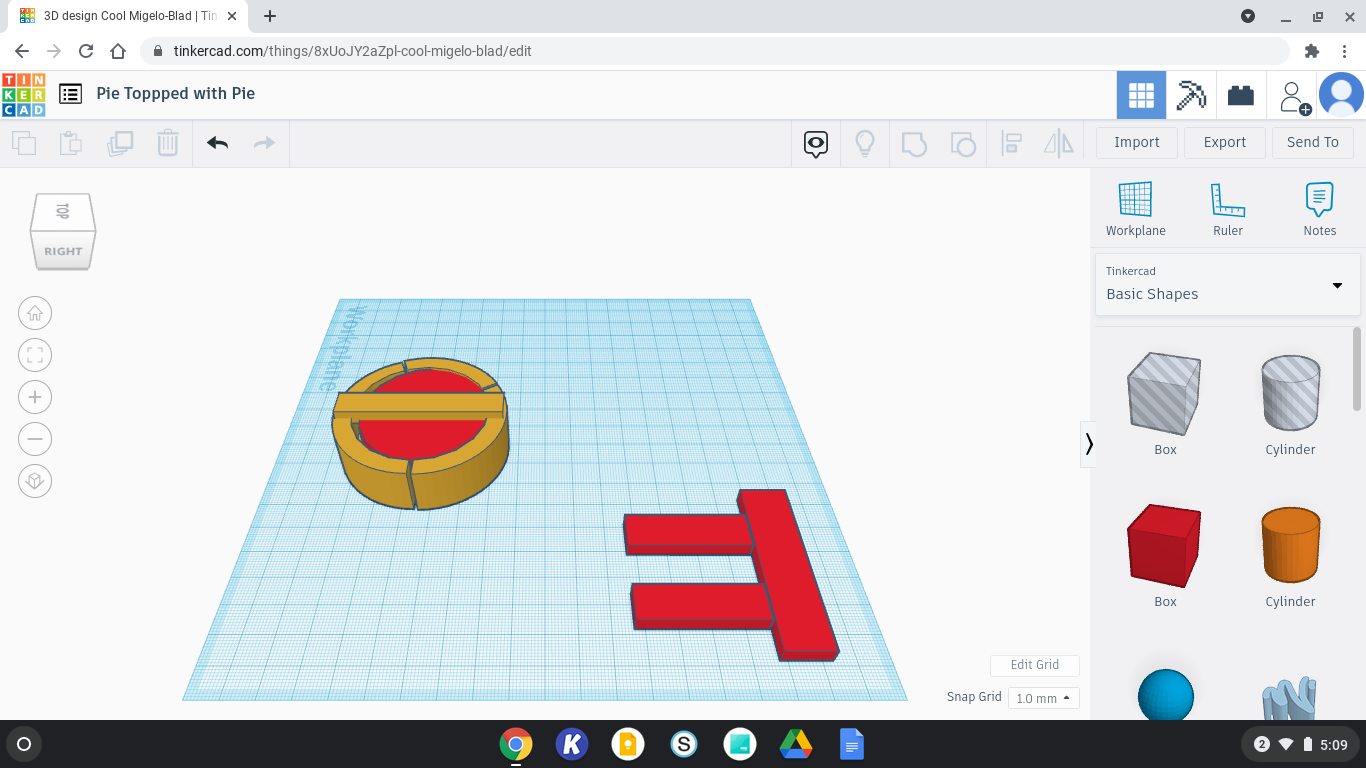Click the Zoom in button
Viewport: 1366px width, 768px height.
(35, 397)
